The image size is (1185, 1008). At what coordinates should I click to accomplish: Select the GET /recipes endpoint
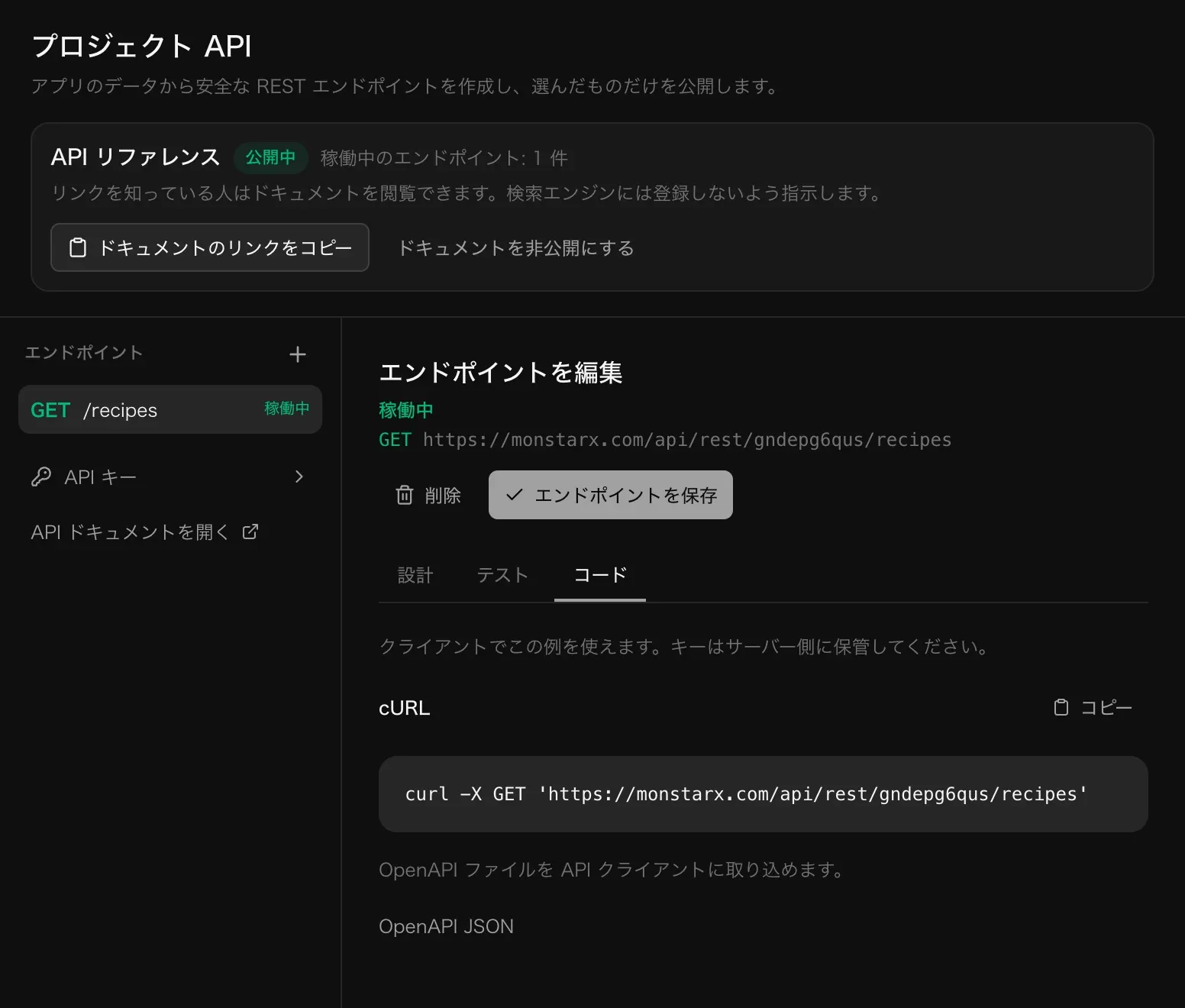click(170, 409)
